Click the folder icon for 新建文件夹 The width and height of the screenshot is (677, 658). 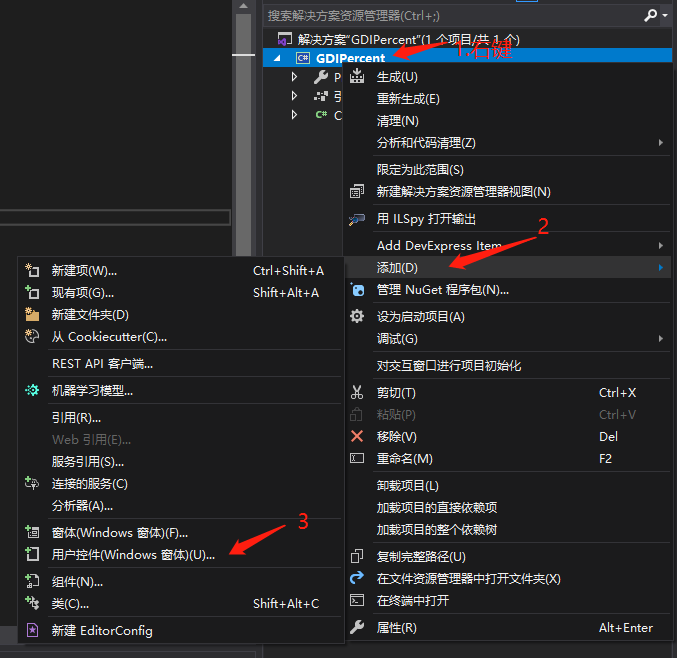(x=32, y=314)
